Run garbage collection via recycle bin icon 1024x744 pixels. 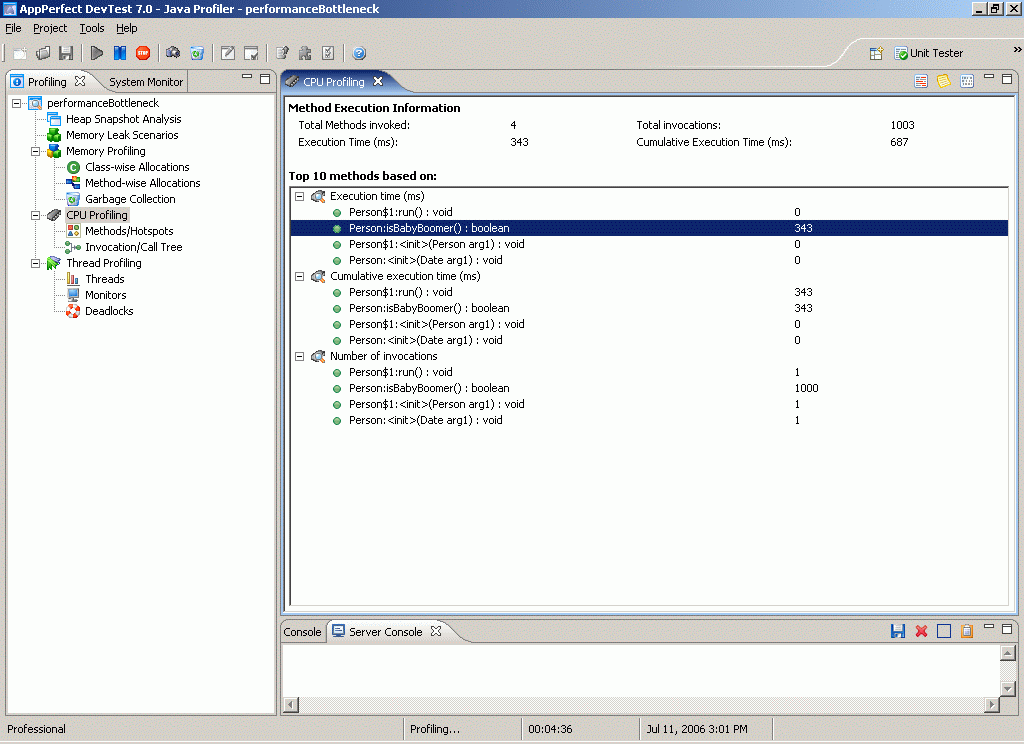197,54
